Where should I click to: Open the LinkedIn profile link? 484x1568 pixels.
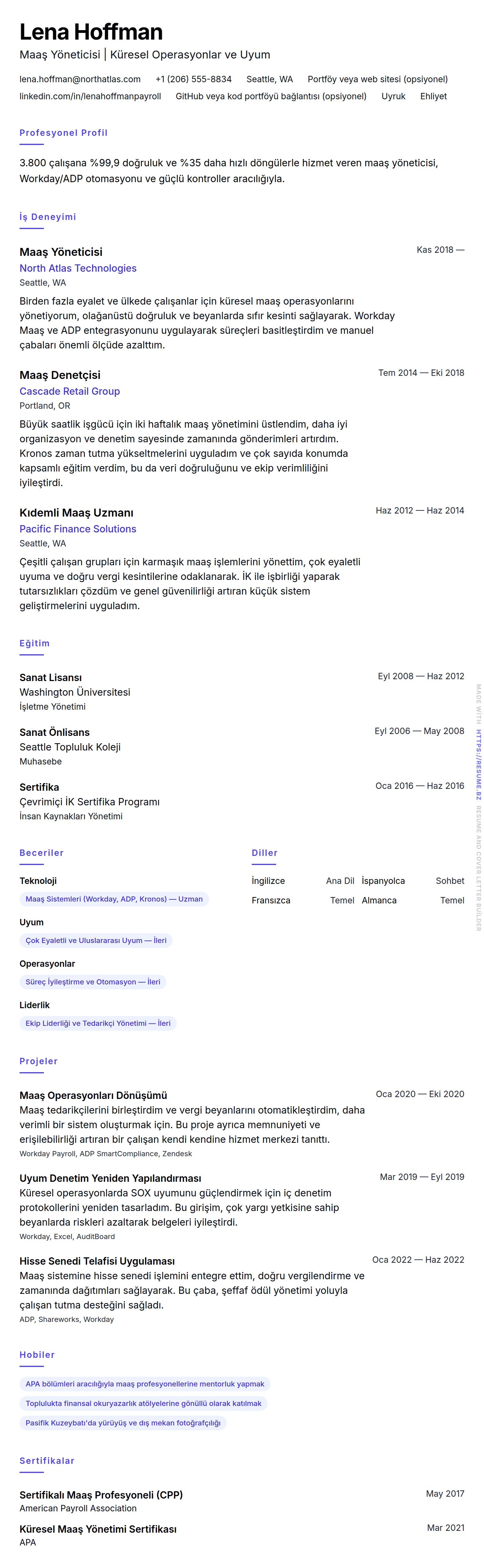(90, 96)
